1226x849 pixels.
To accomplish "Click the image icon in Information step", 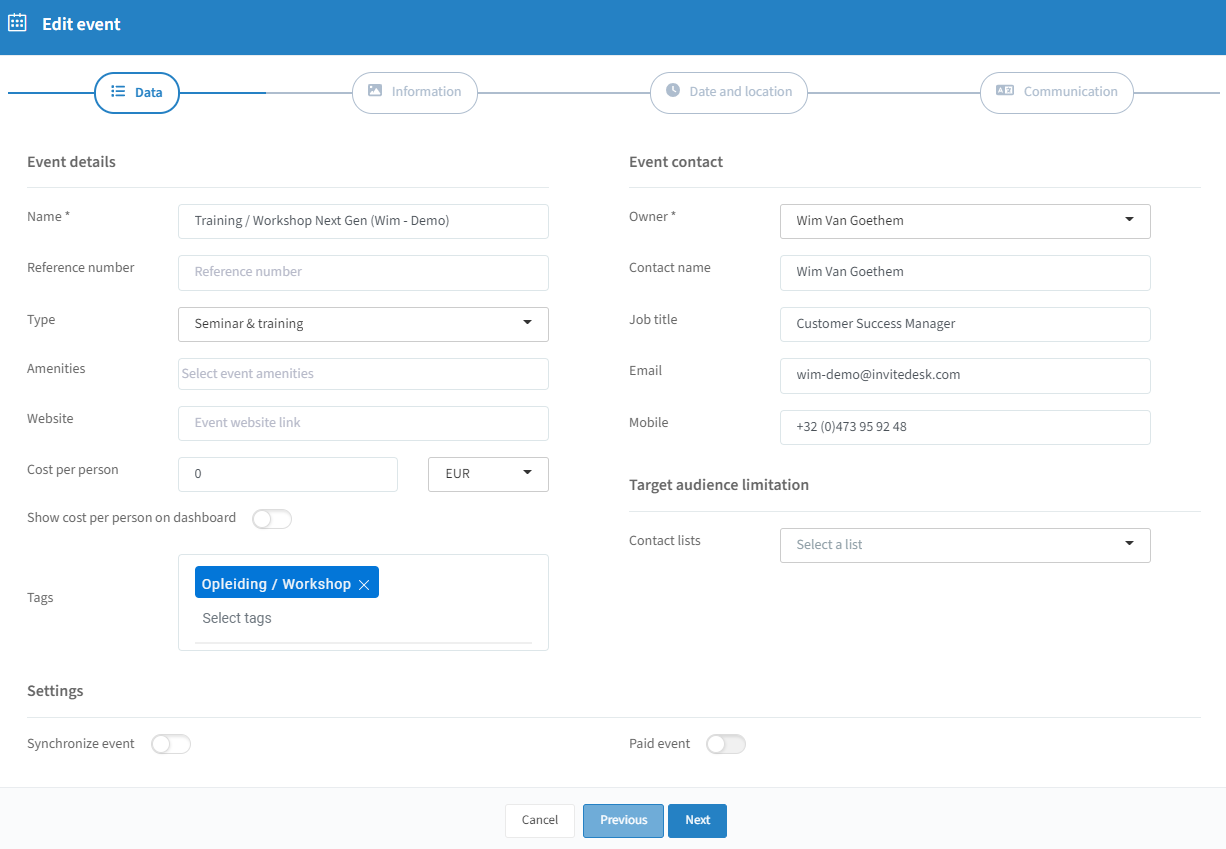I will pos(375,90).
